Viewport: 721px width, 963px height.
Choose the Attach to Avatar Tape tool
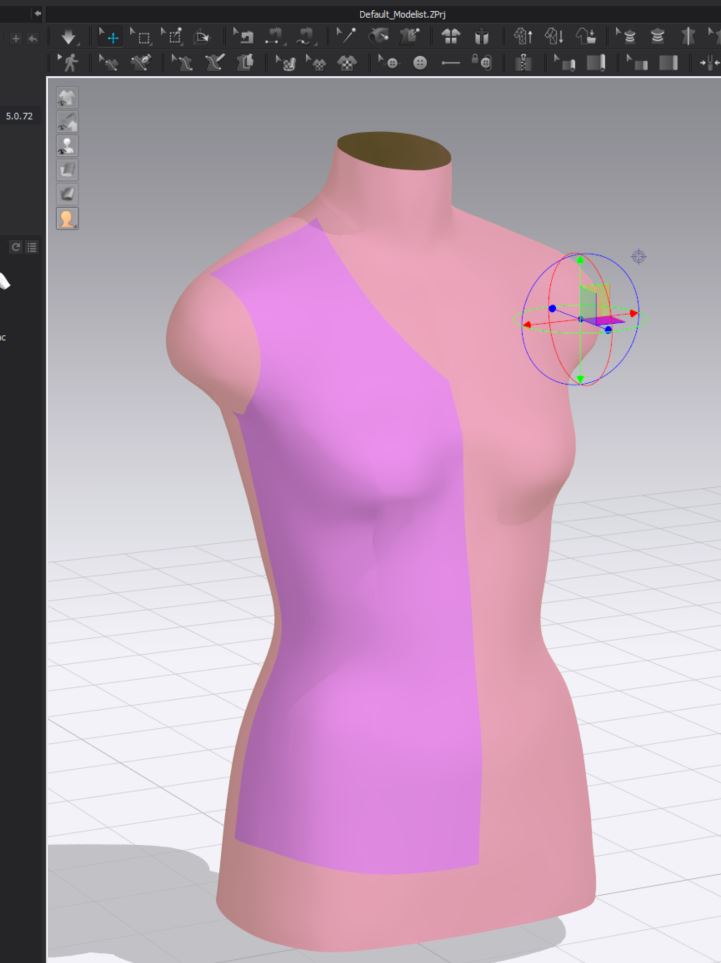pos(658,37)
